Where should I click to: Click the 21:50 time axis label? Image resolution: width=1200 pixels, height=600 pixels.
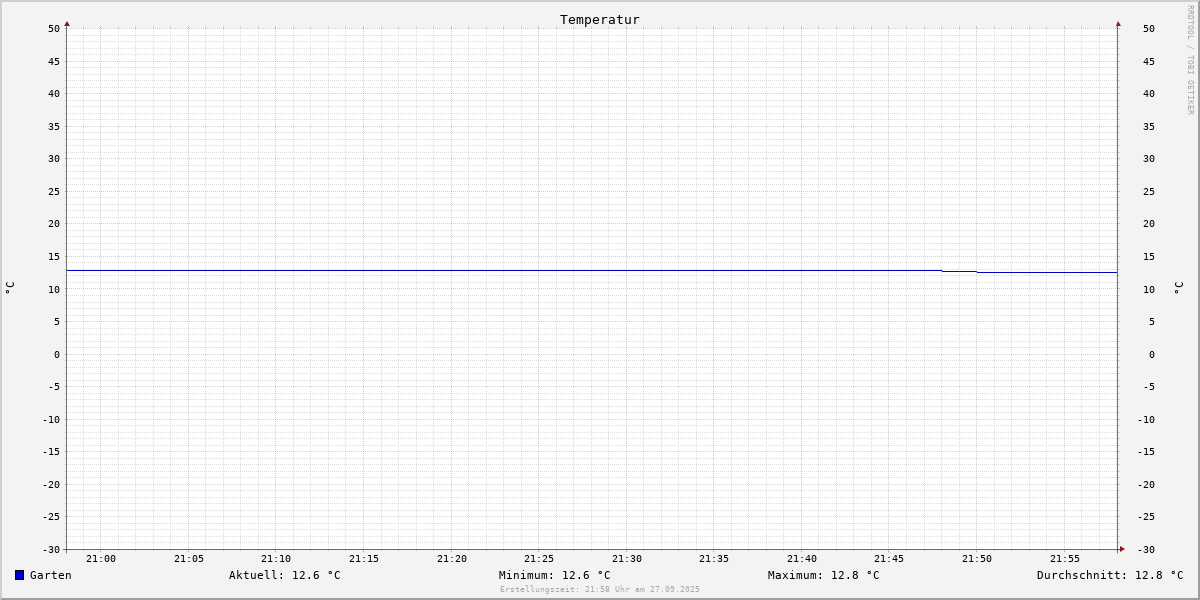(x=977, y=559)
